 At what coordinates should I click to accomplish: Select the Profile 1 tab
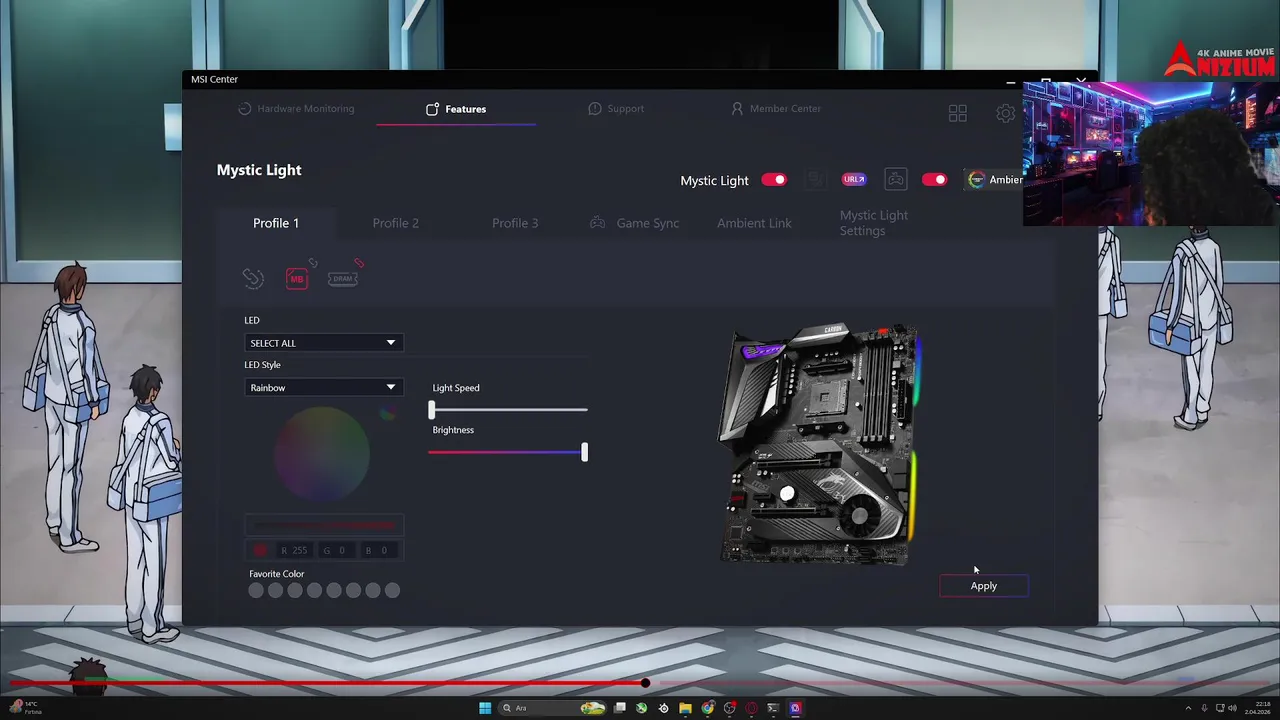[x=276, y=223]
